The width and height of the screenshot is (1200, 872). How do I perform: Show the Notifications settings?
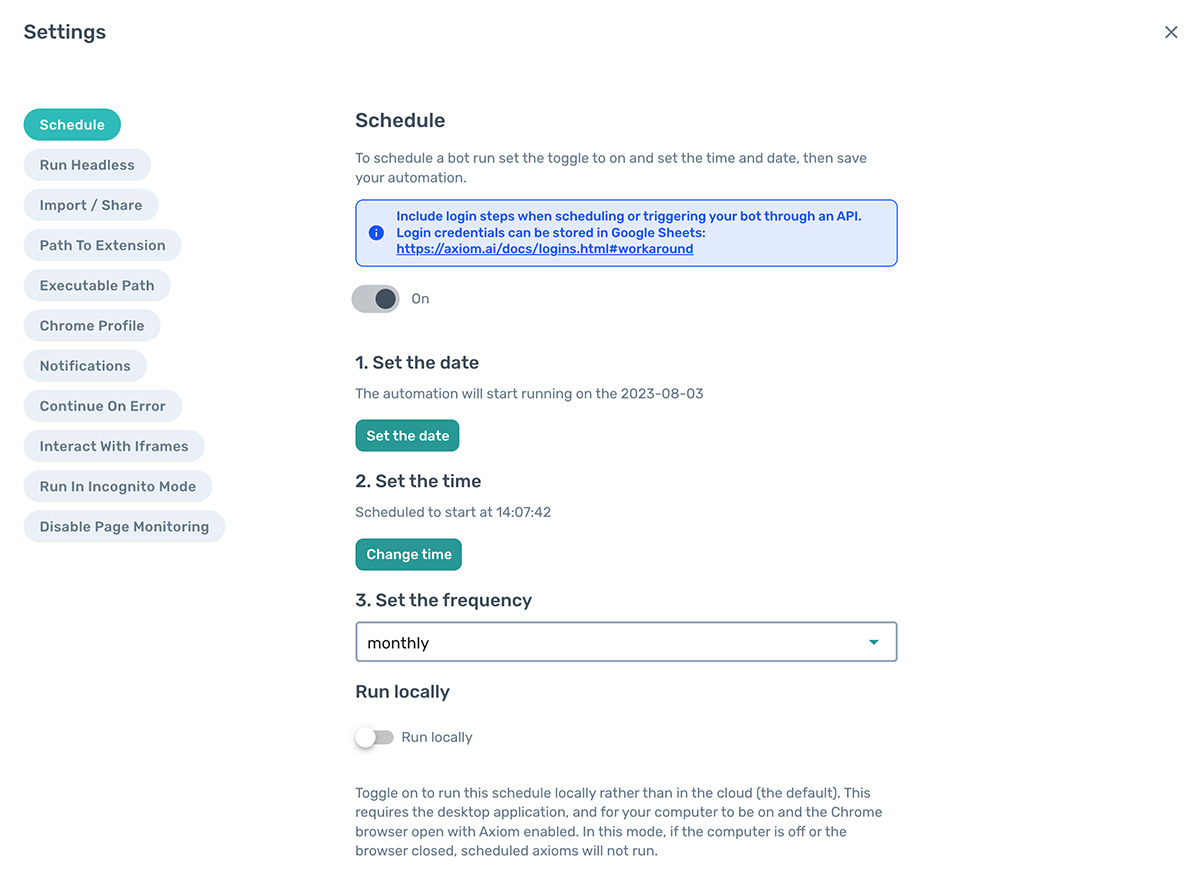pyautogui.click(x=85, y=366)
